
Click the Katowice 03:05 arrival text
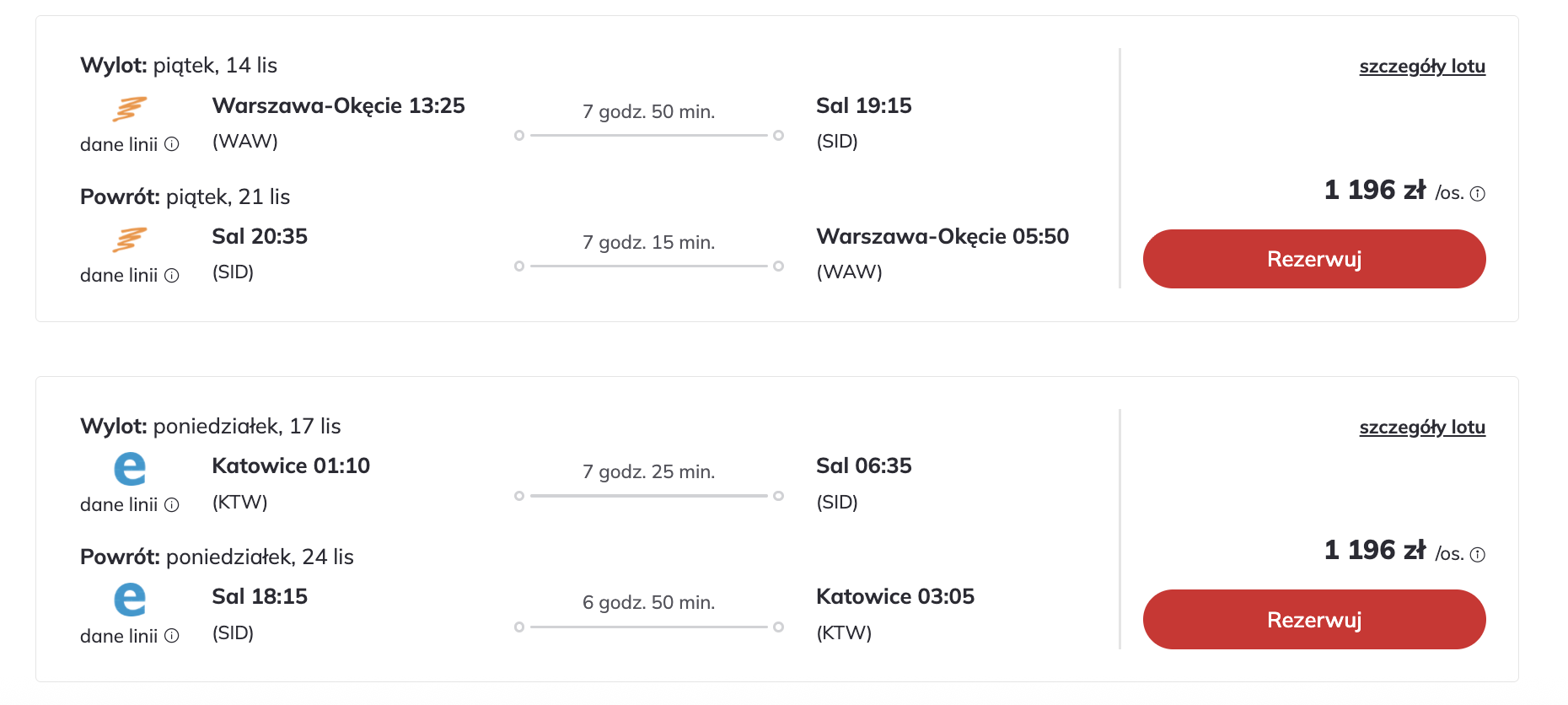pyautogui.click(x=895, y=596)
